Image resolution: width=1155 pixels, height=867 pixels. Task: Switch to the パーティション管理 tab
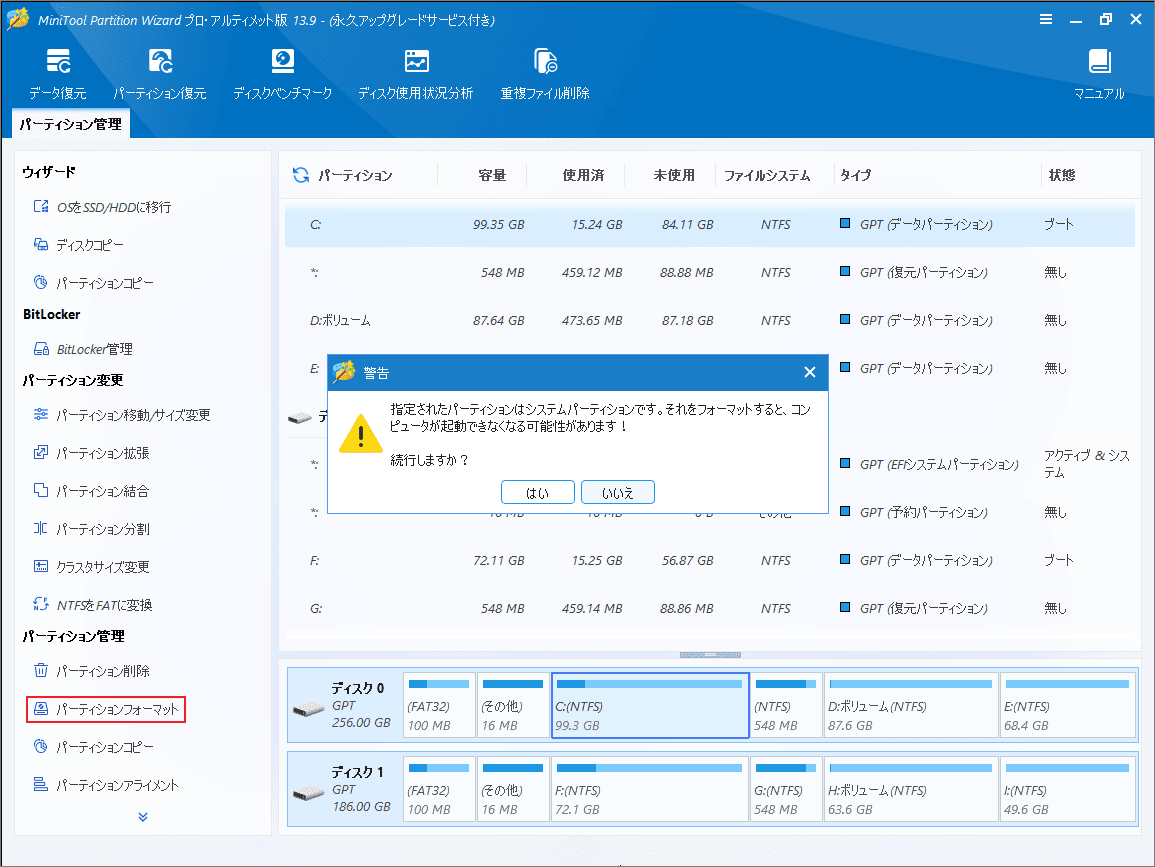click(71, 124)
